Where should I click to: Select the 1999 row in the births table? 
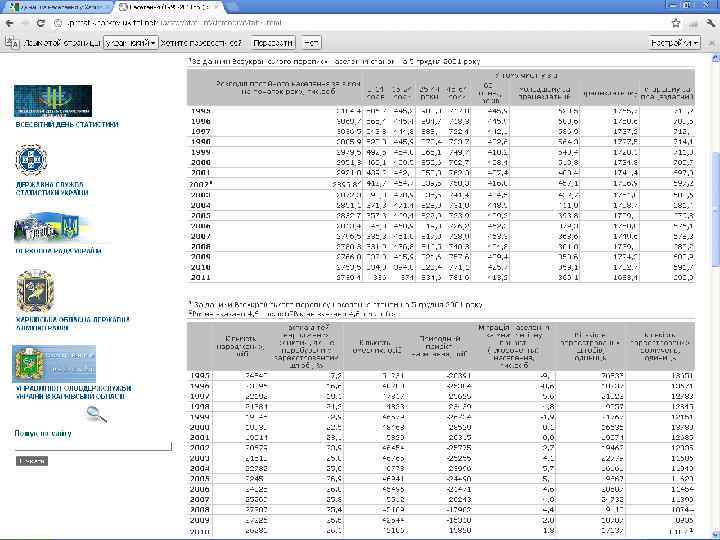[x=441, y=417]
